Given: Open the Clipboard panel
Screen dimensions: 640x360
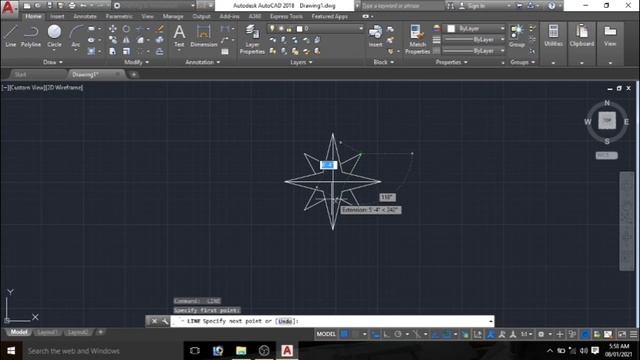Looking at the screenshot, I should click(582, 36).
